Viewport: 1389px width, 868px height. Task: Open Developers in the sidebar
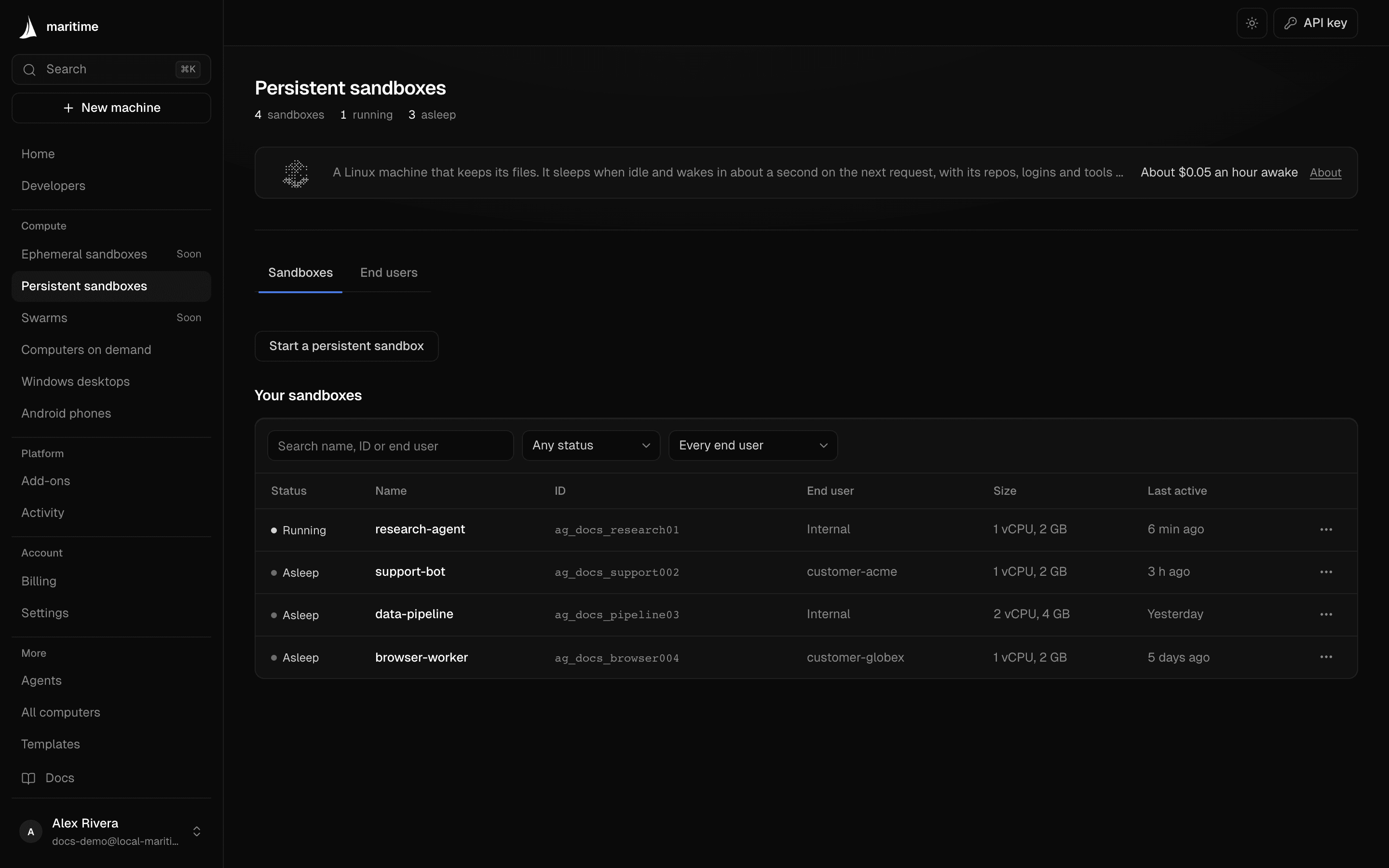pyautogui.click(x=111, y=186)
